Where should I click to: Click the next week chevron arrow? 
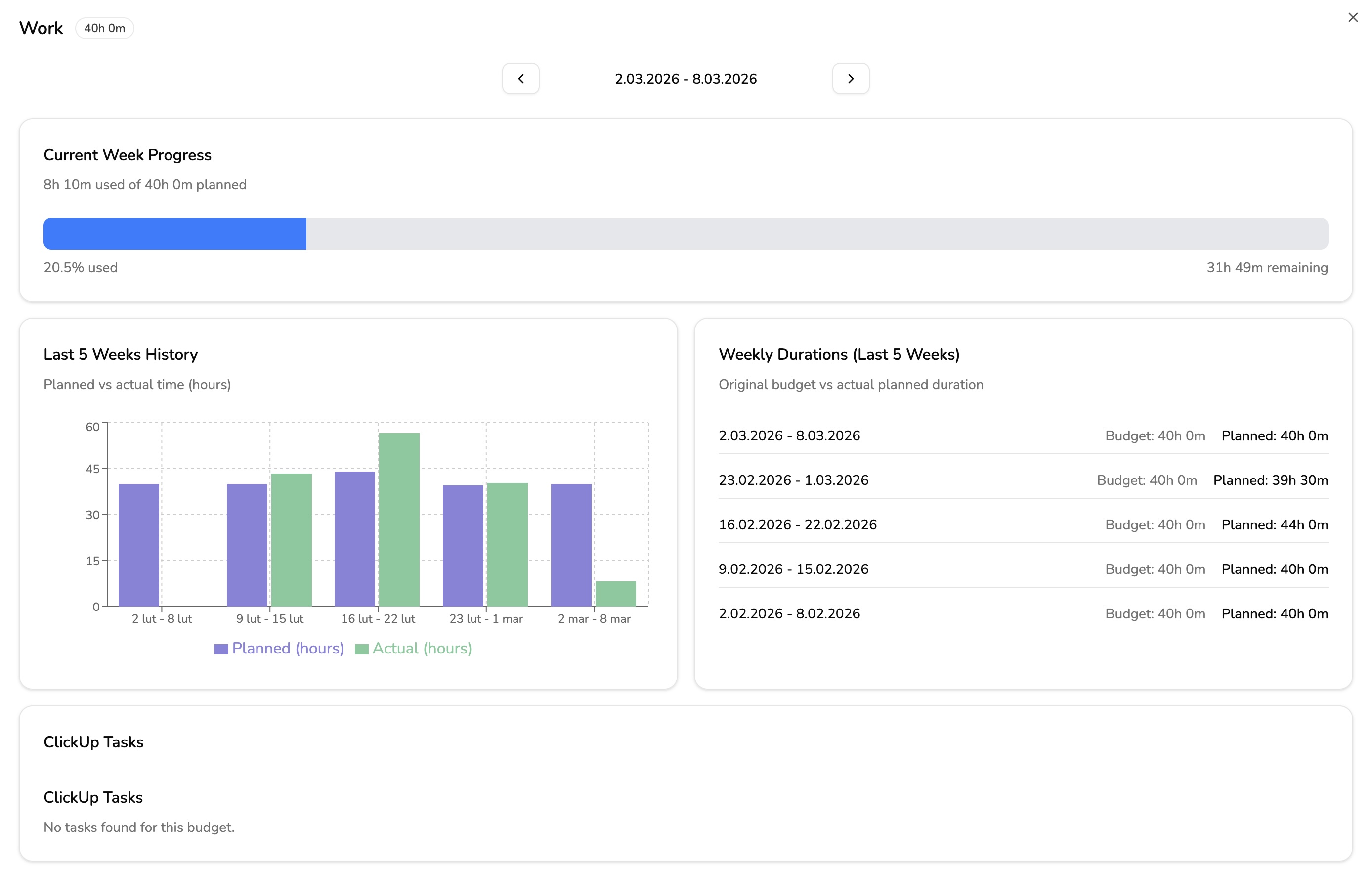pyautogui.click(x=851, y=79)
